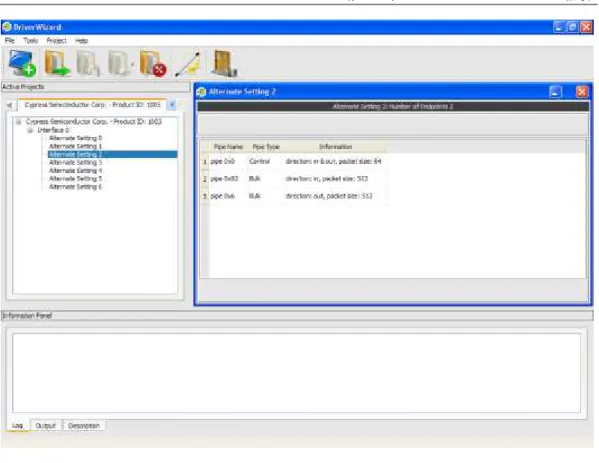Click the second greyed-out save-as icon
This screenshot has height=463, width=599.
pyautogui.click(x=120, y=63)
